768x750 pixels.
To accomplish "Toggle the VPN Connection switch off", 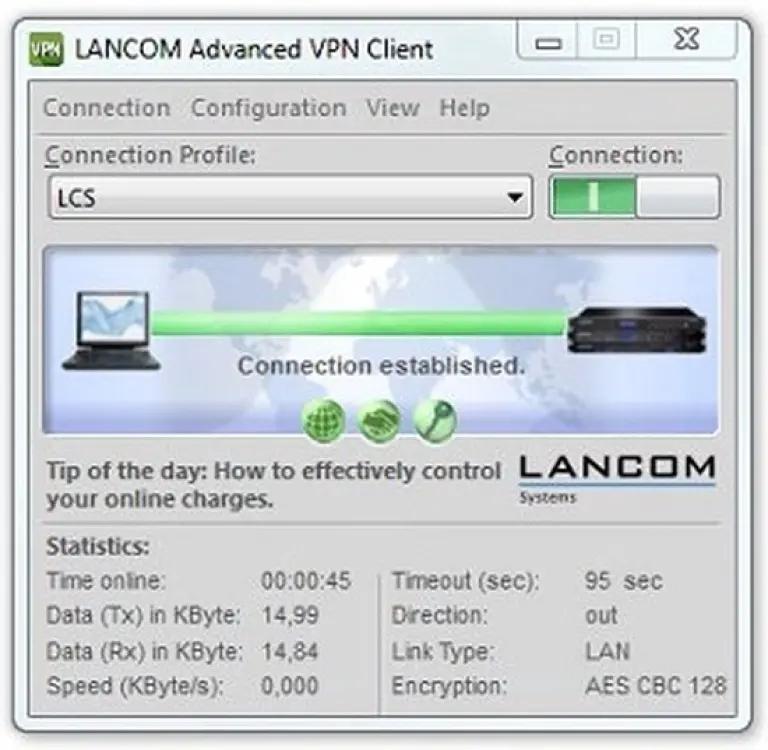I will tap(634, 196).
